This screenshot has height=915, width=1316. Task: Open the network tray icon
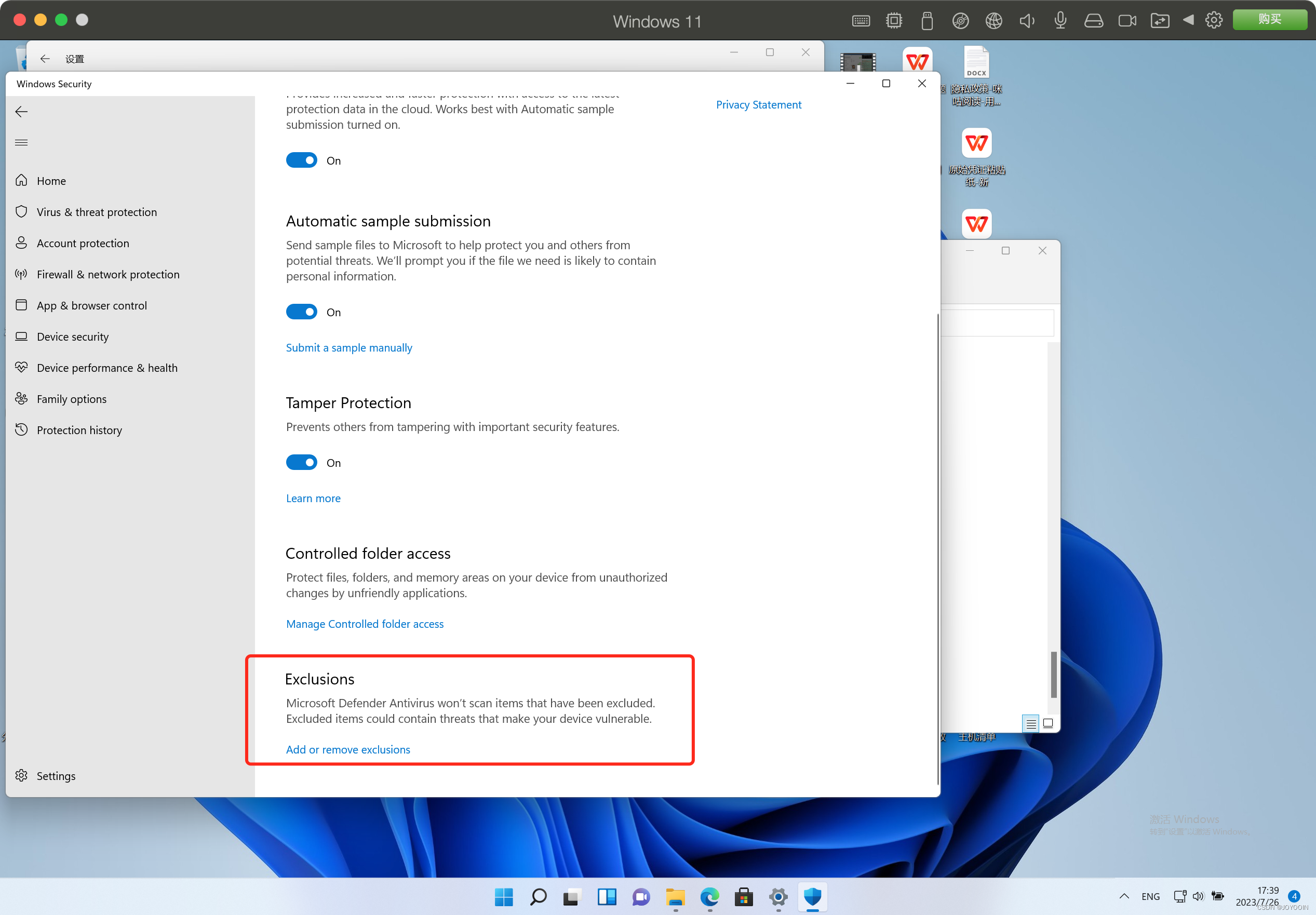pyautogui.click(x=1179, y=897)
